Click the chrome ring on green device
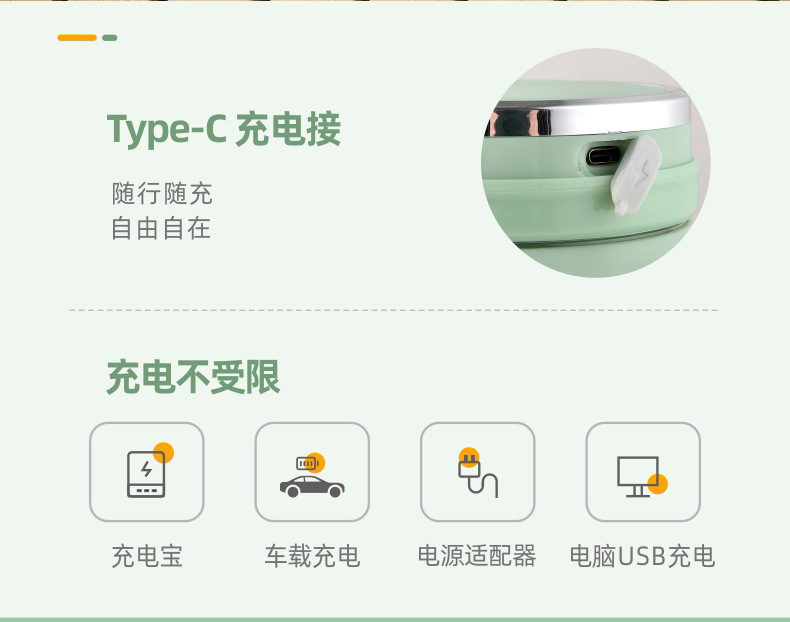 pyautogui.click(x=587, y=115)
